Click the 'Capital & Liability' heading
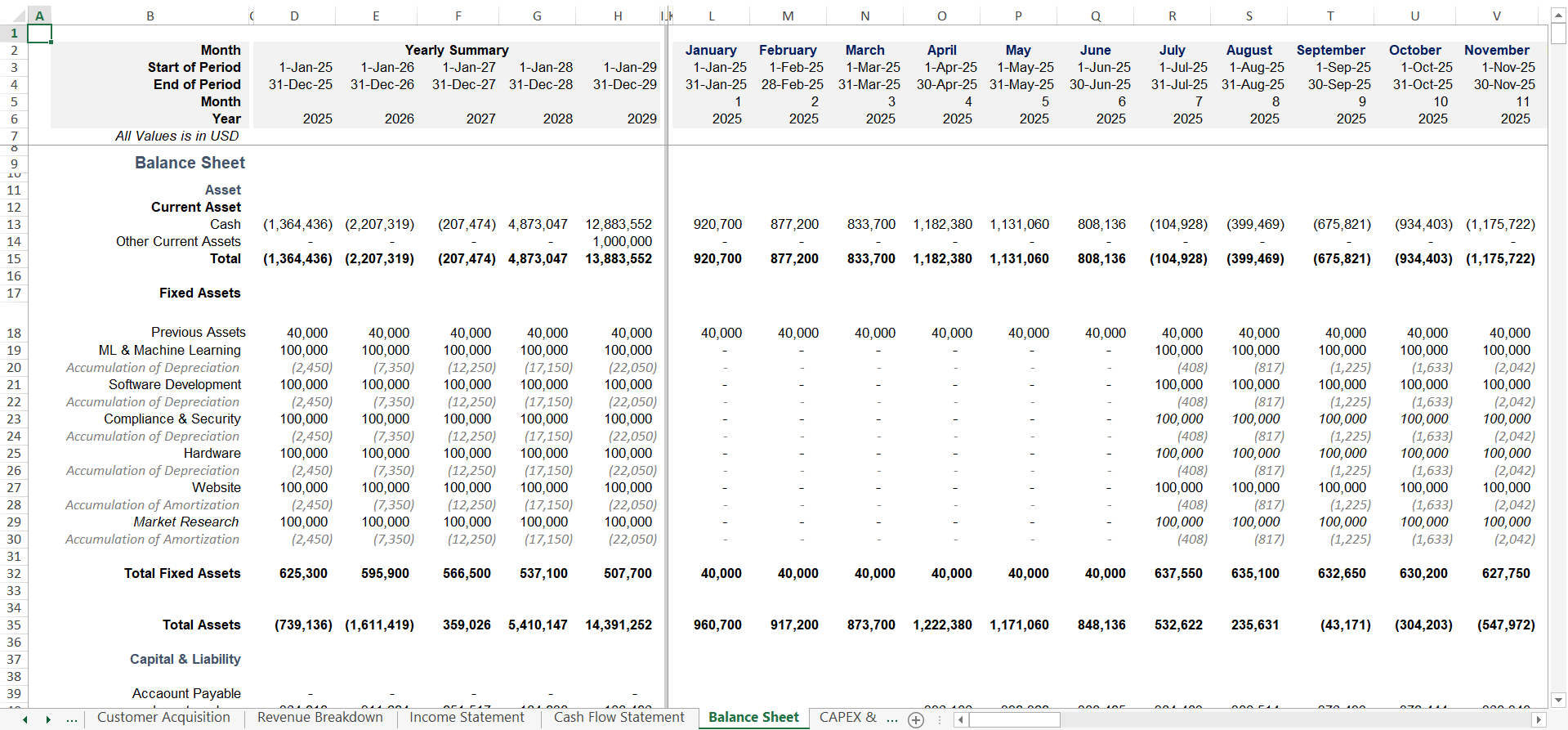 [185, 660]
